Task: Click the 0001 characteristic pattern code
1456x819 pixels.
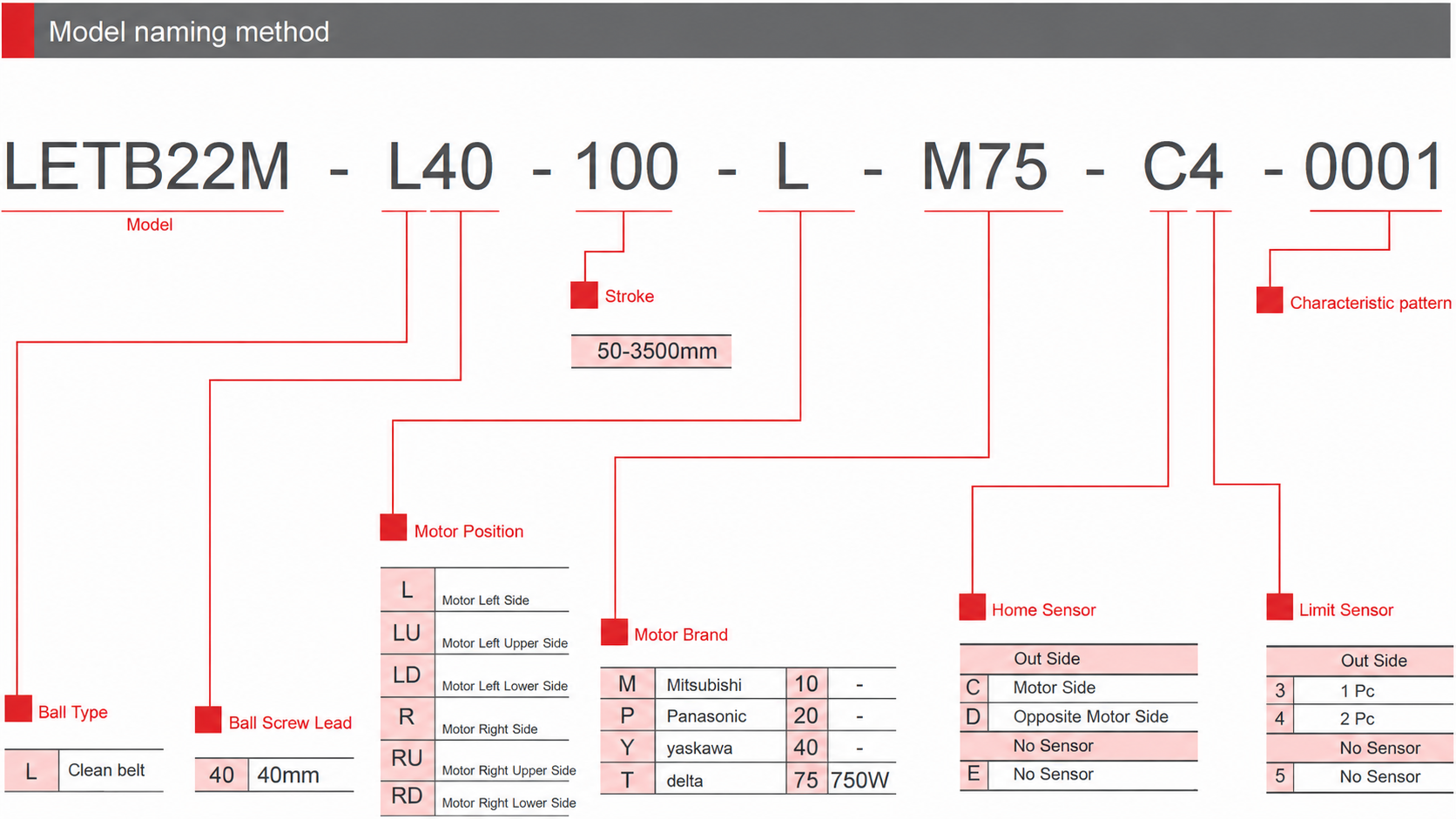Action: pos(1373,166)
